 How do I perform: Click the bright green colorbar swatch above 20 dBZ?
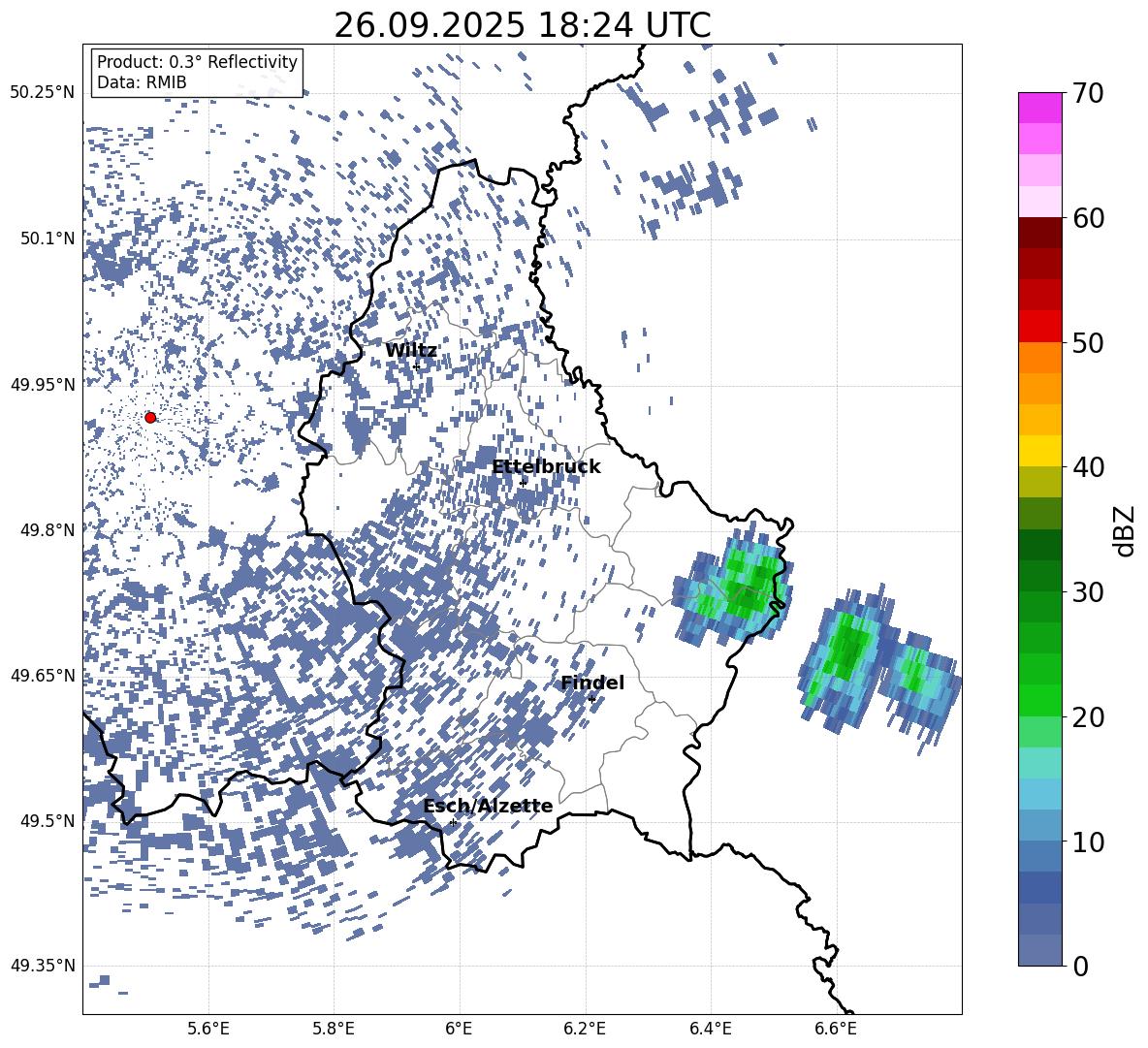(1039, 700)
